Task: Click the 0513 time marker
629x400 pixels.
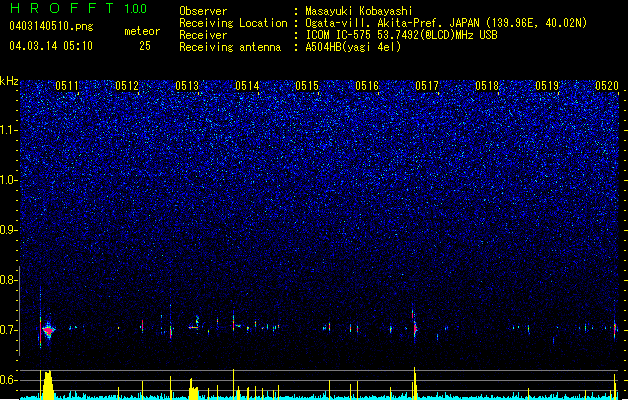Action: coord(187,86)
